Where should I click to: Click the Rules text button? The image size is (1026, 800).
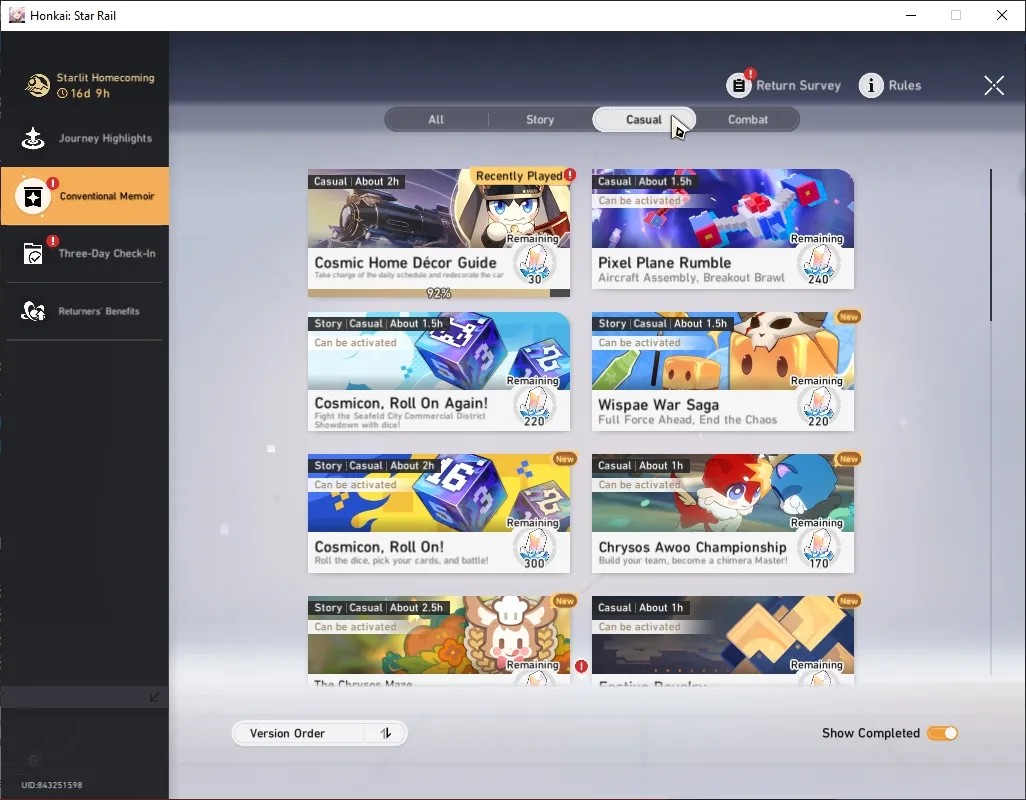click(x=905, y=86)
